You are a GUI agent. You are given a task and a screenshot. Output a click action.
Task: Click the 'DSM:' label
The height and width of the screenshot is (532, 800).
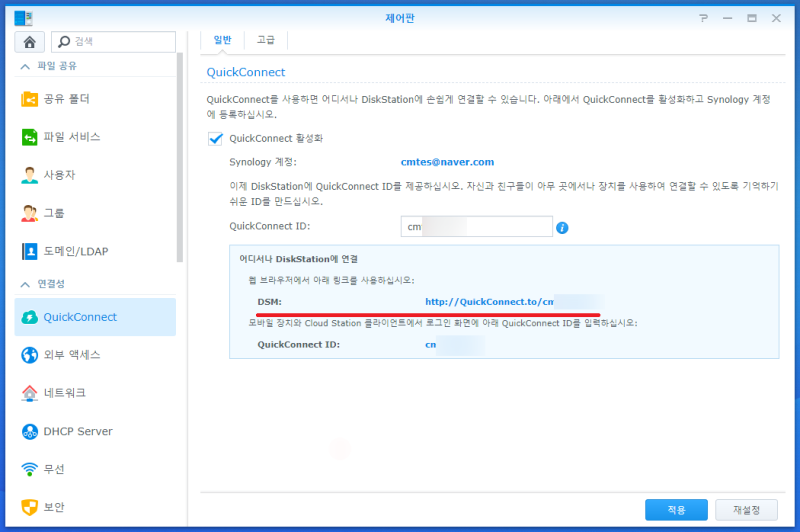[x=269, y=302]
